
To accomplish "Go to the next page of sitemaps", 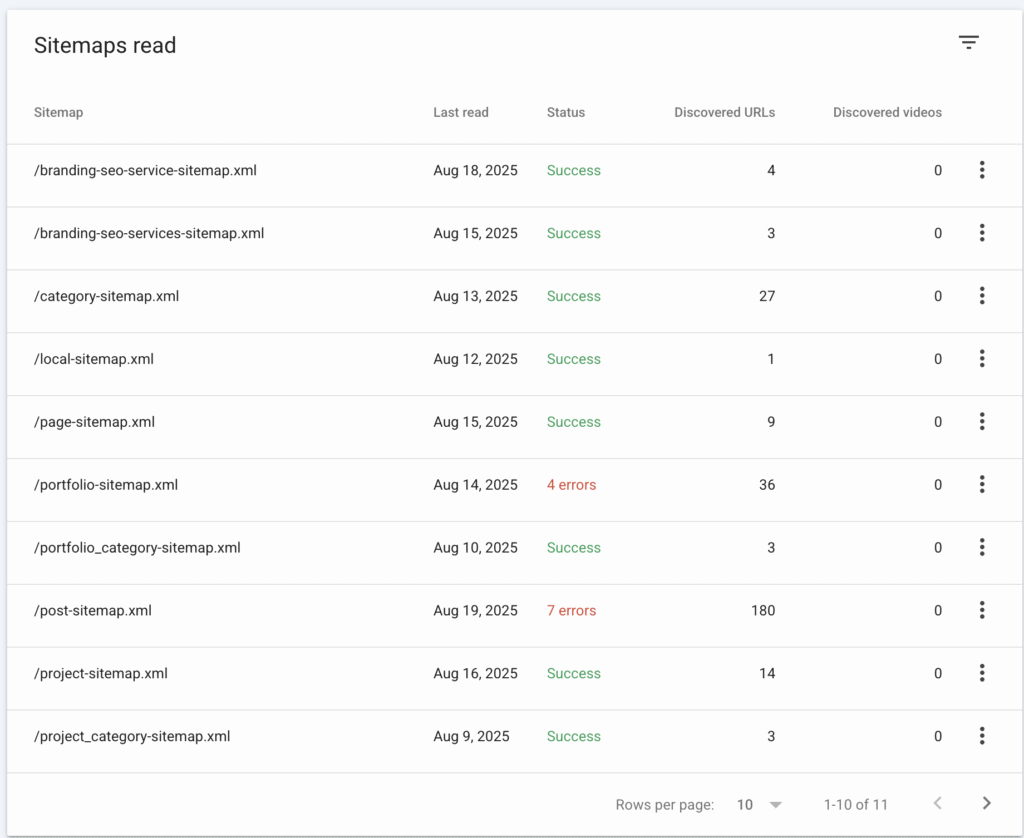I will coord(986,803).
